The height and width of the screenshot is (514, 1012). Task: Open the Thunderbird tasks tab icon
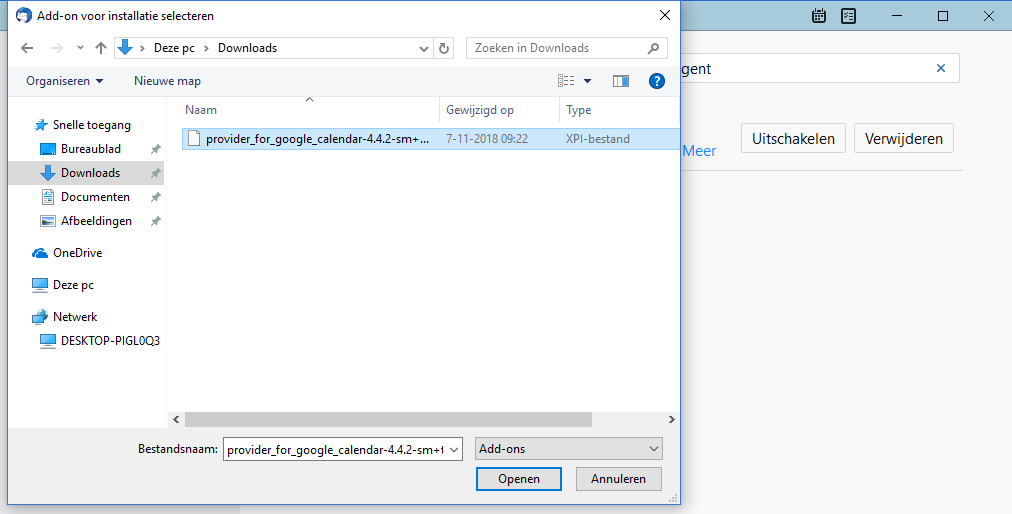coord(849,16)
